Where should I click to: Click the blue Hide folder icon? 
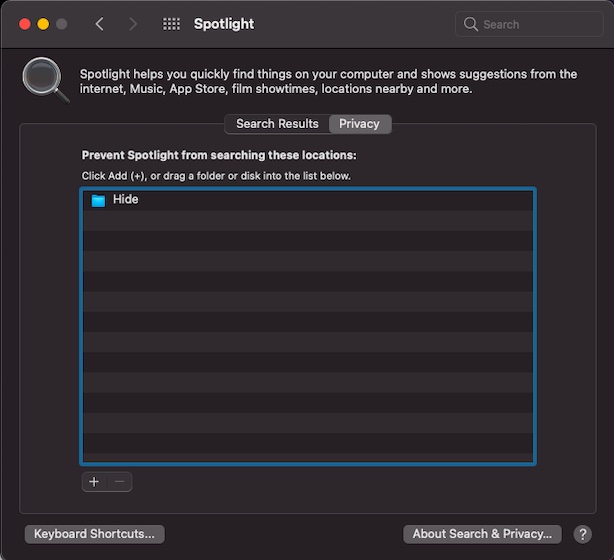98,200
